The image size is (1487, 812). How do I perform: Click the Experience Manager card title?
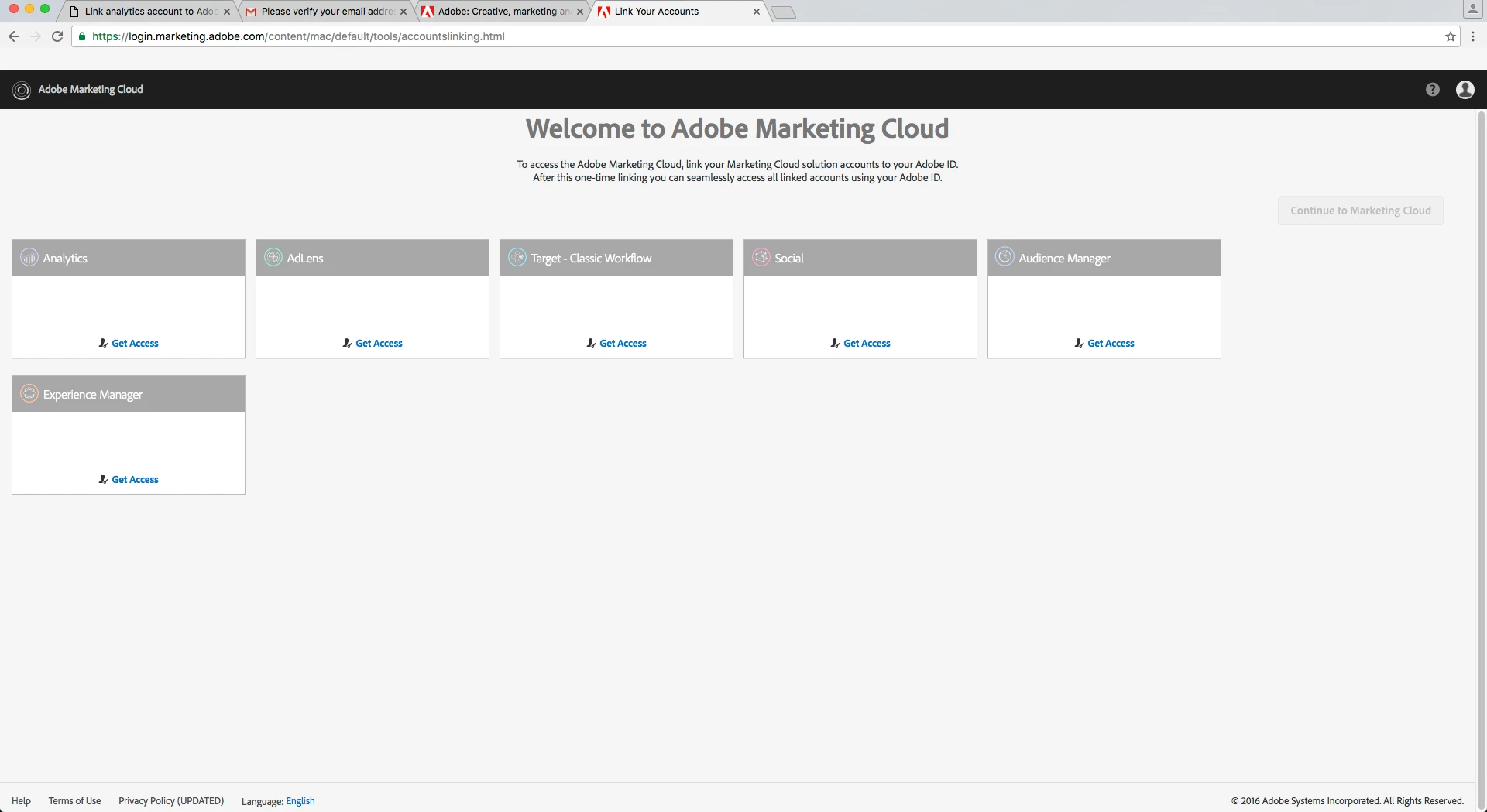[93, 394]
